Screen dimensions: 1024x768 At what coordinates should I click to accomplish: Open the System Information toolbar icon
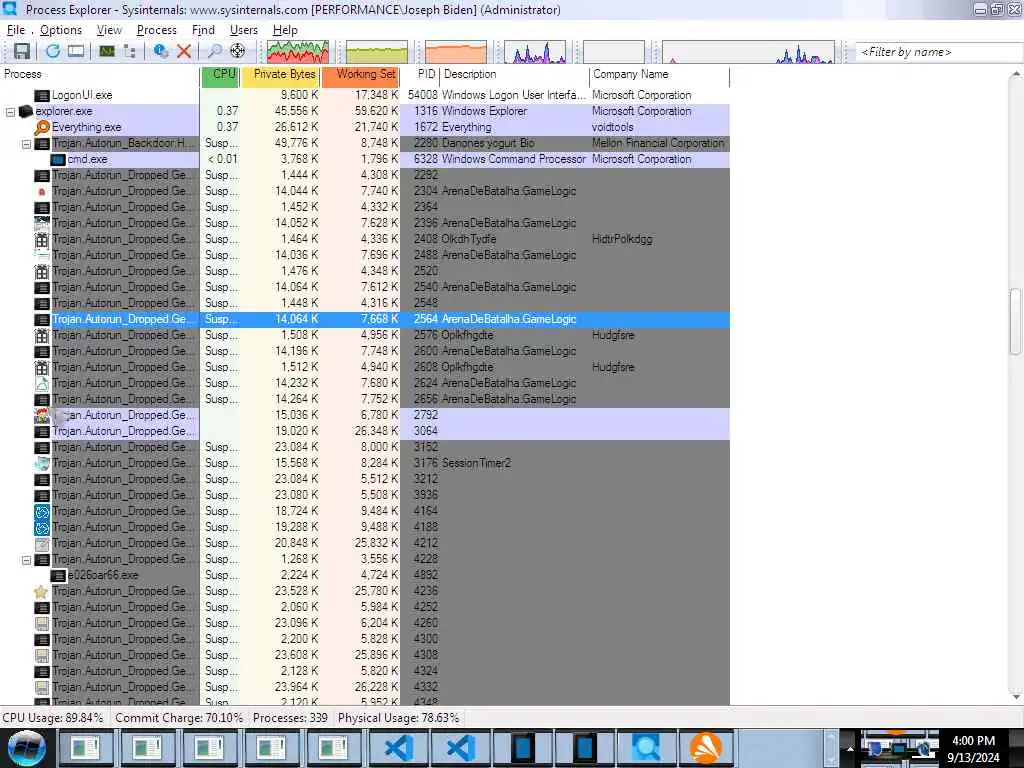pos(107,51)
